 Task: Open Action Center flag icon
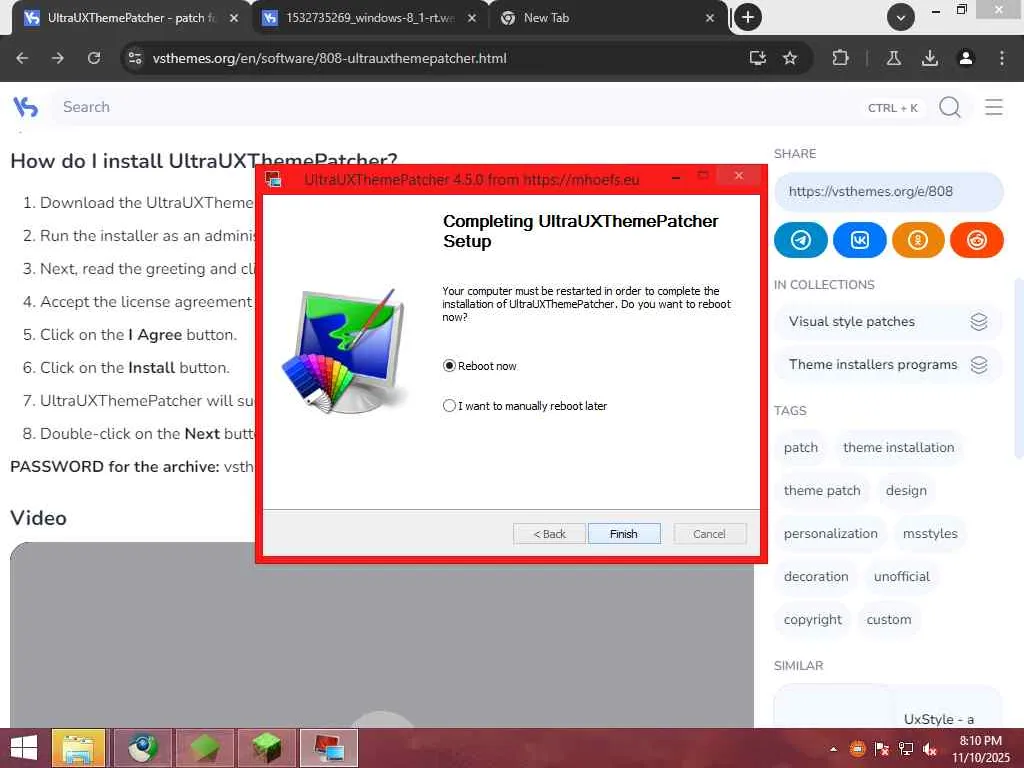point(882,749)
